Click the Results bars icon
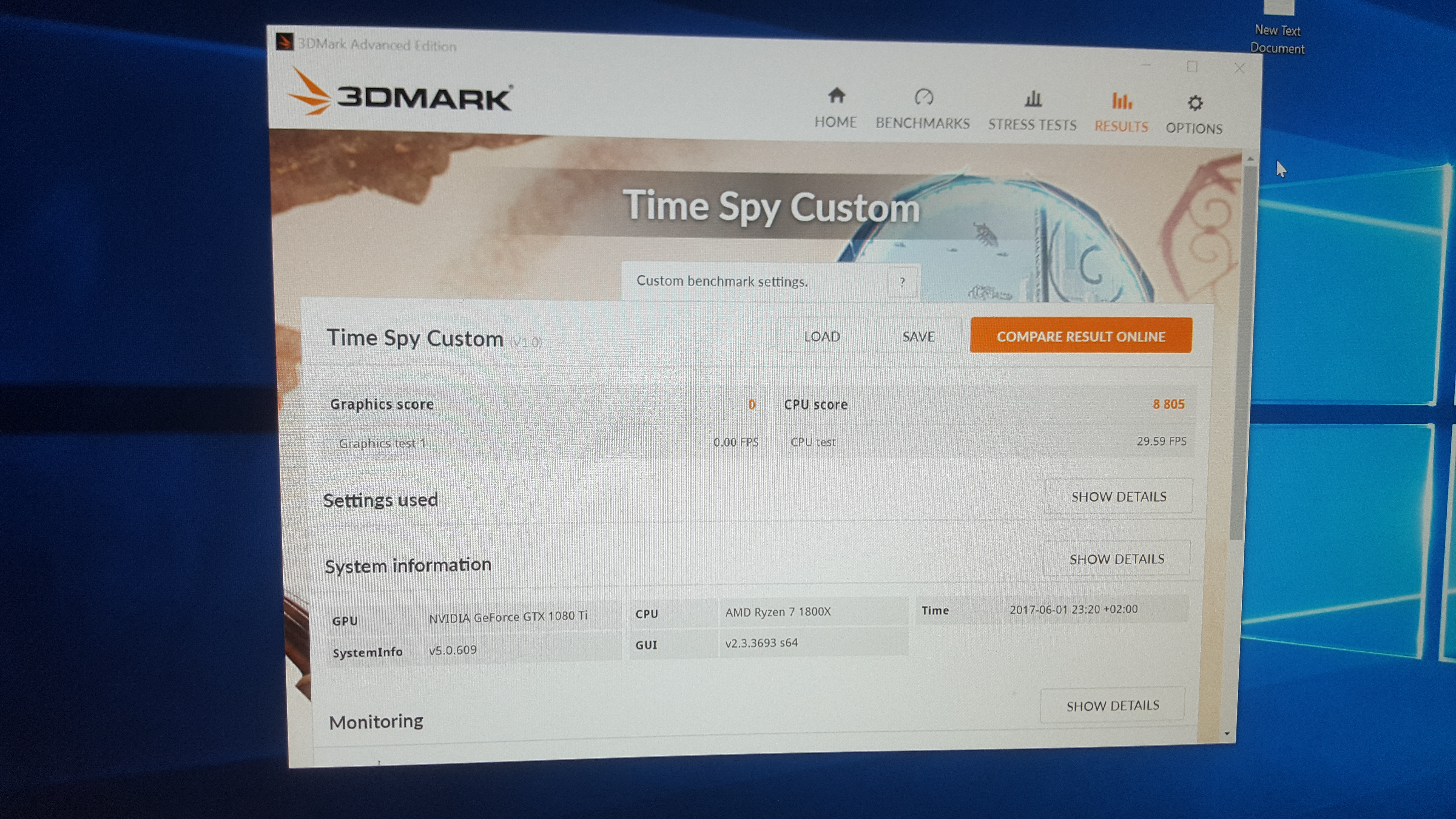Image resolution: width=1456 pixels, height=819 pixels. [x=1122, y=101]
